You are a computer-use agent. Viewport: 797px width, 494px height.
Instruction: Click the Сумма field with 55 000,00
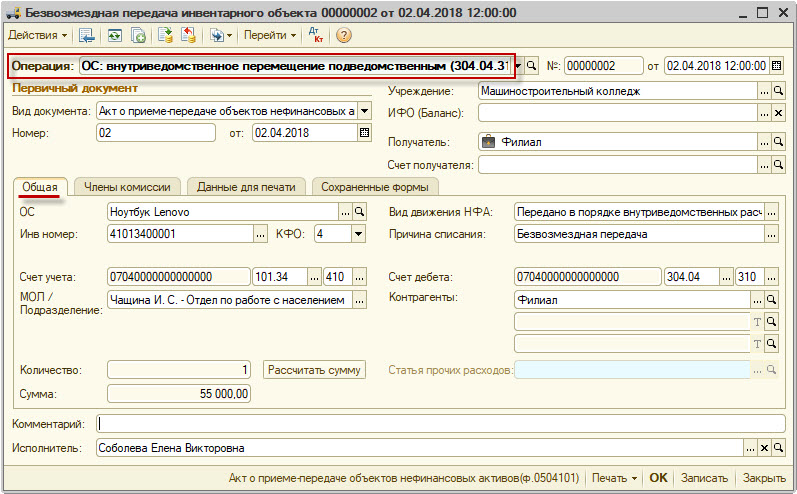coord(179,394)
